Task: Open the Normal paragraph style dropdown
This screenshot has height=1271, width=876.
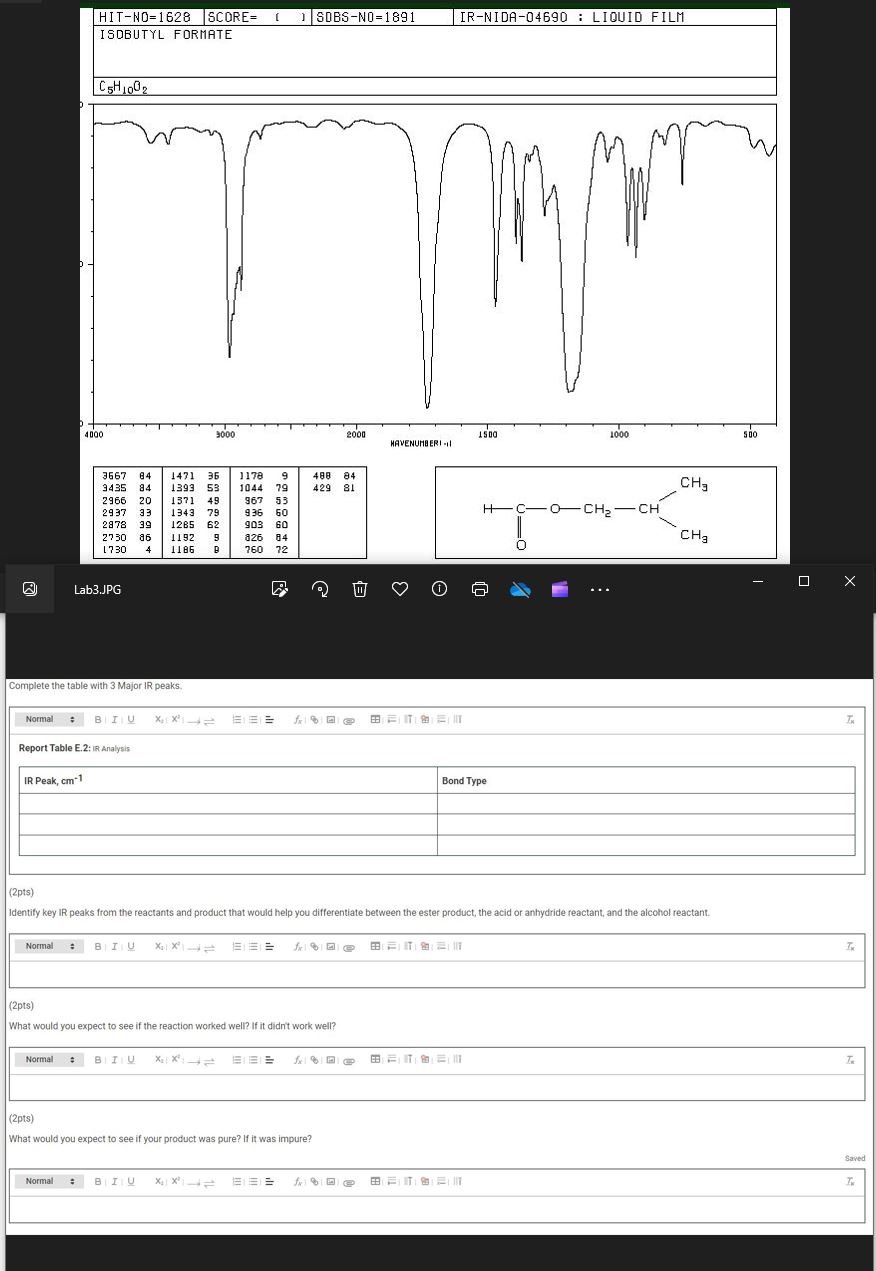Action: pos(47,719)
